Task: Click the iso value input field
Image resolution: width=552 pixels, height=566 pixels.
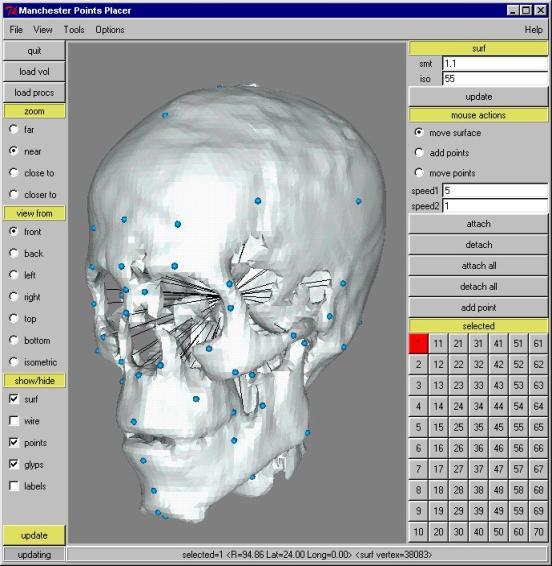Action: click(x=495, y=79)
